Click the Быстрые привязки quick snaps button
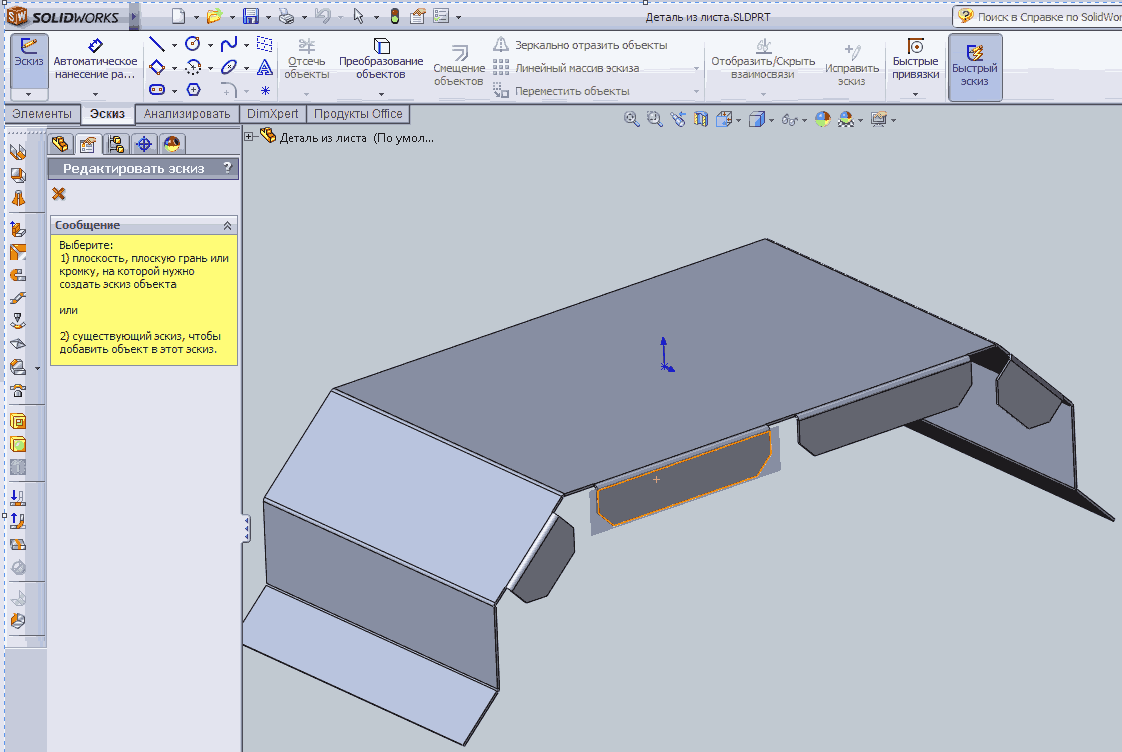The height and width of the screenshot is (752, 1122). tap(915, 60)
